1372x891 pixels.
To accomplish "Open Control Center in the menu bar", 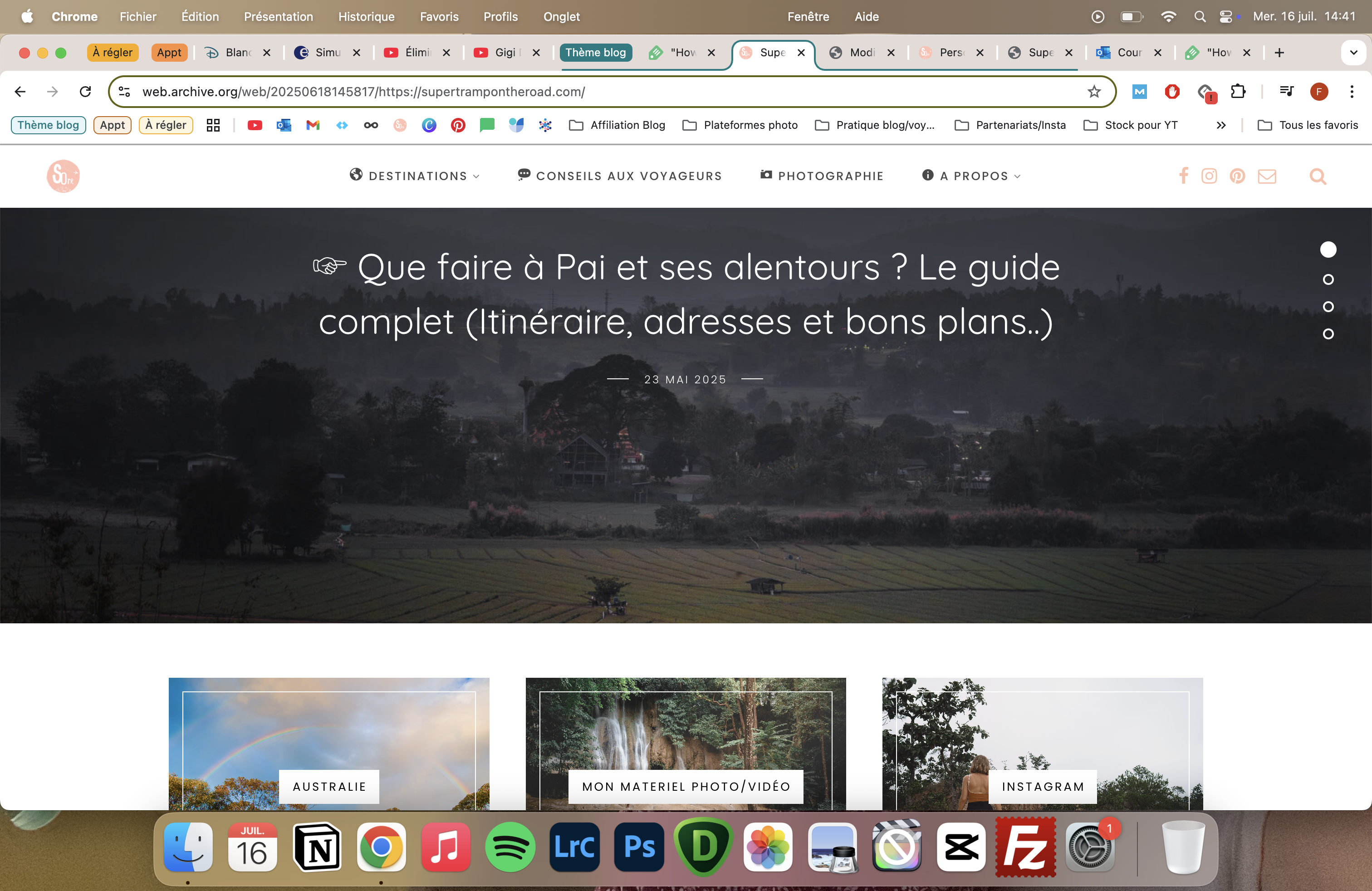I will tap(1226, 17).
